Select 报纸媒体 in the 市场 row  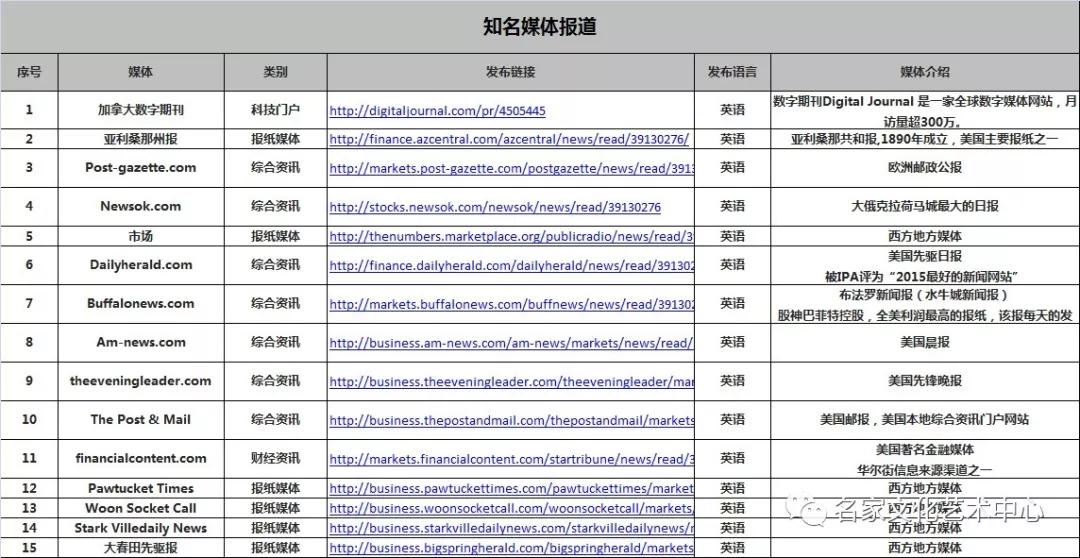tap(276, 236)
